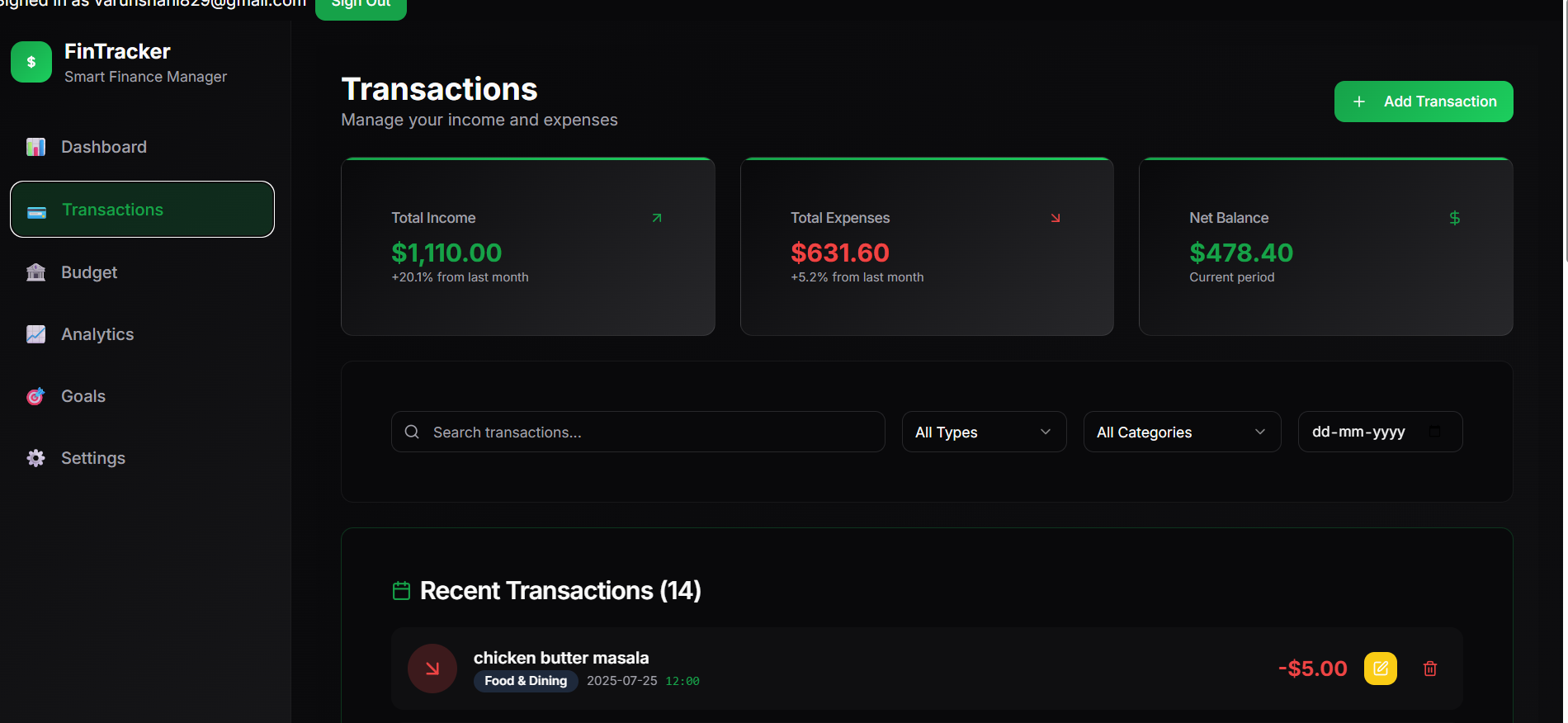Open Settings via the gear icon
This screenshot has width=1568, height=723.
35,457
